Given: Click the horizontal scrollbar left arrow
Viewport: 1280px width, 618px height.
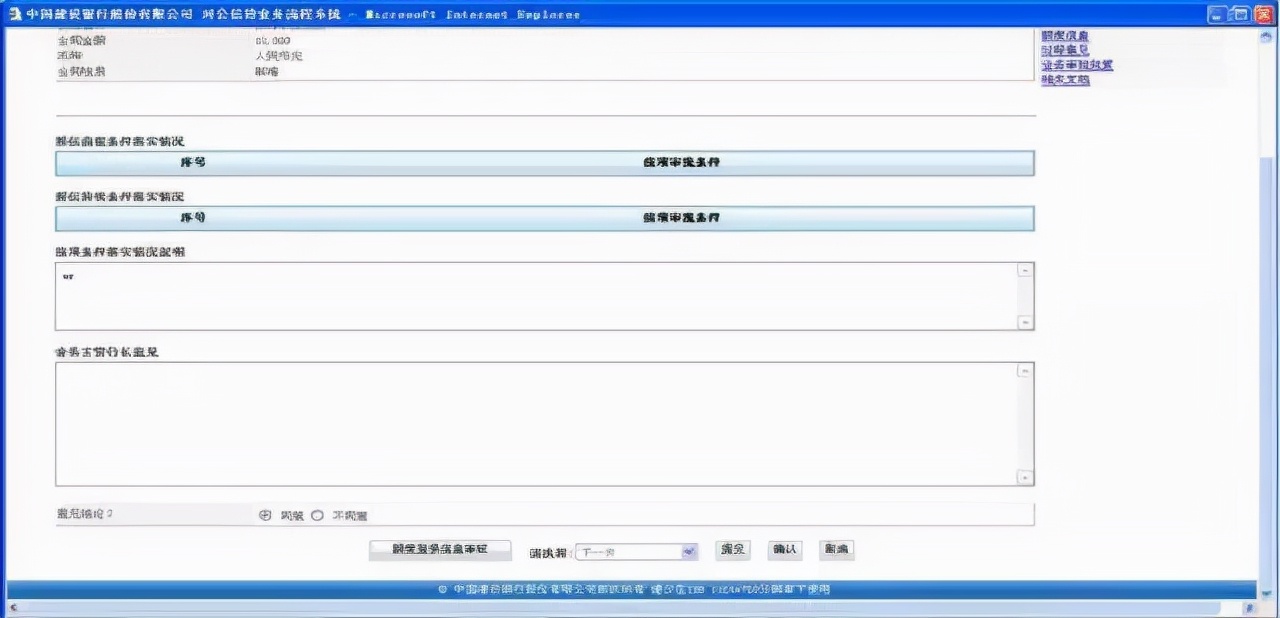Looking at the screenshot, I should pyautogui.click(x=13, y=607).
